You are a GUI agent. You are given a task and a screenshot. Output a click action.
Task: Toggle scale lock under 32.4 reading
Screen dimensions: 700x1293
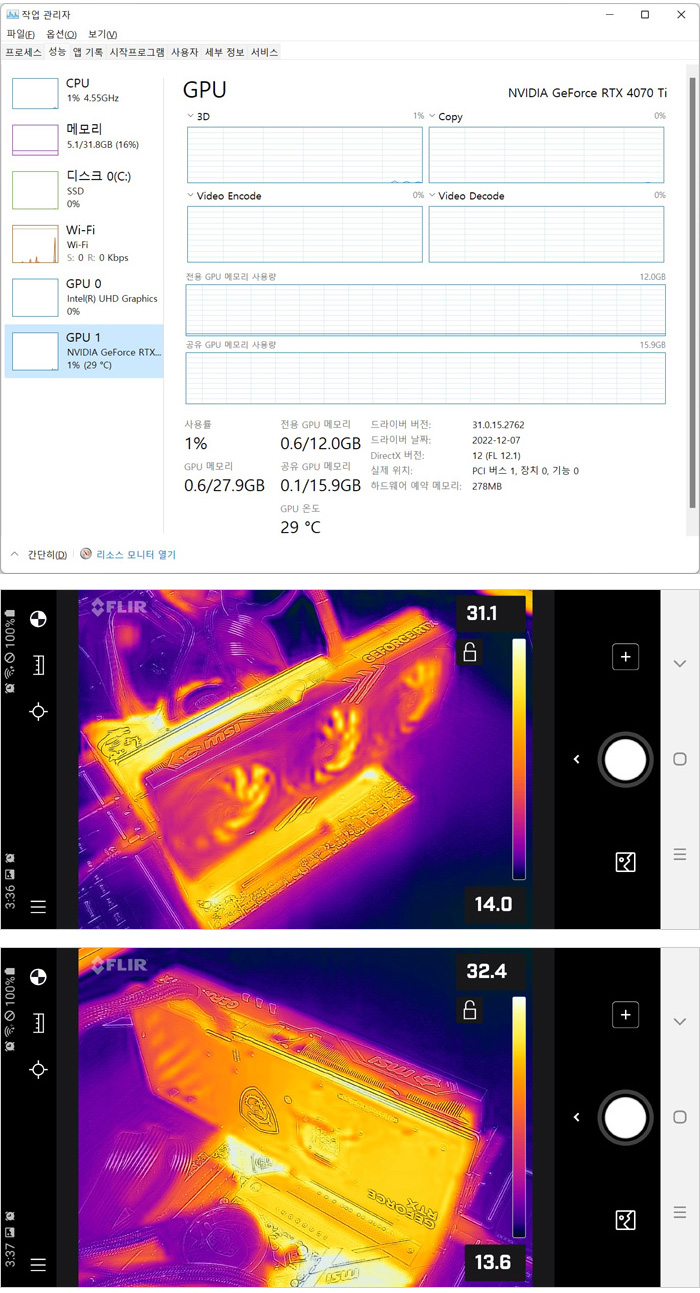(x=469, y=1011)
